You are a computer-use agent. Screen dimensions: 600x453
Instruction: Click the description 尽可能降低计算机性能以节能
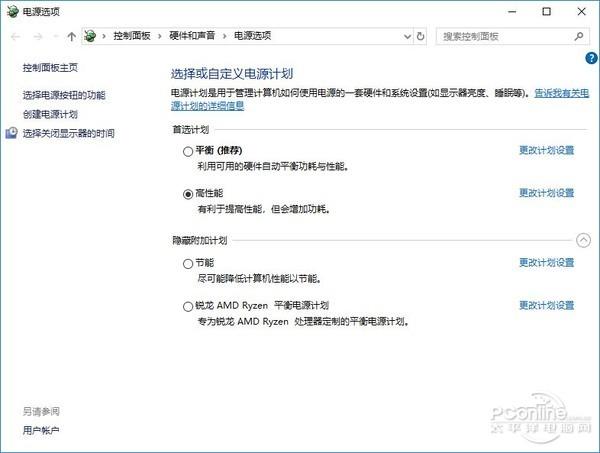click(259, 279)
